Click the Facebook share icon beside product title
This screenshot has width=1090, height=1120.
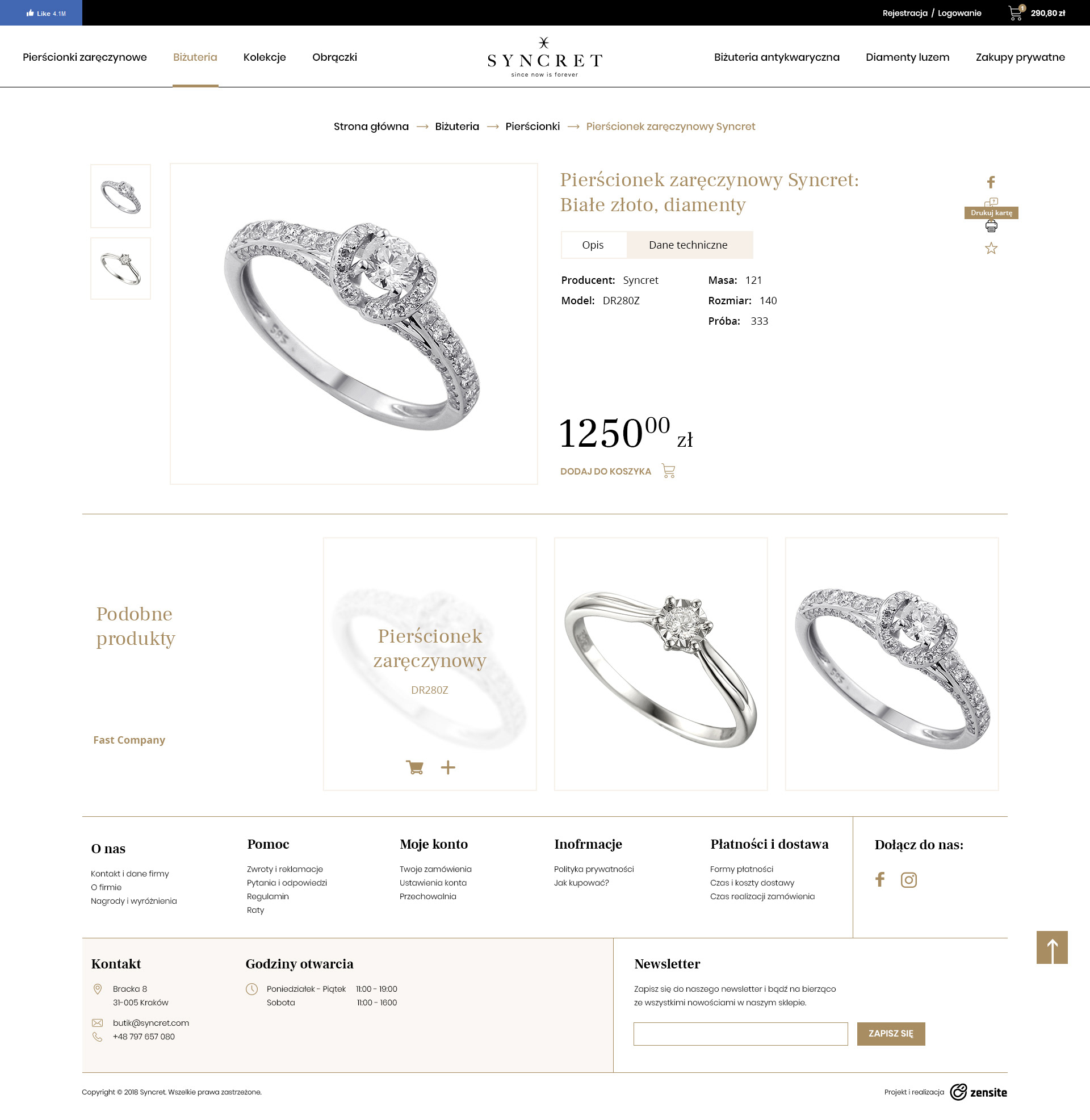pyautogui.click(x=991, y=182)
